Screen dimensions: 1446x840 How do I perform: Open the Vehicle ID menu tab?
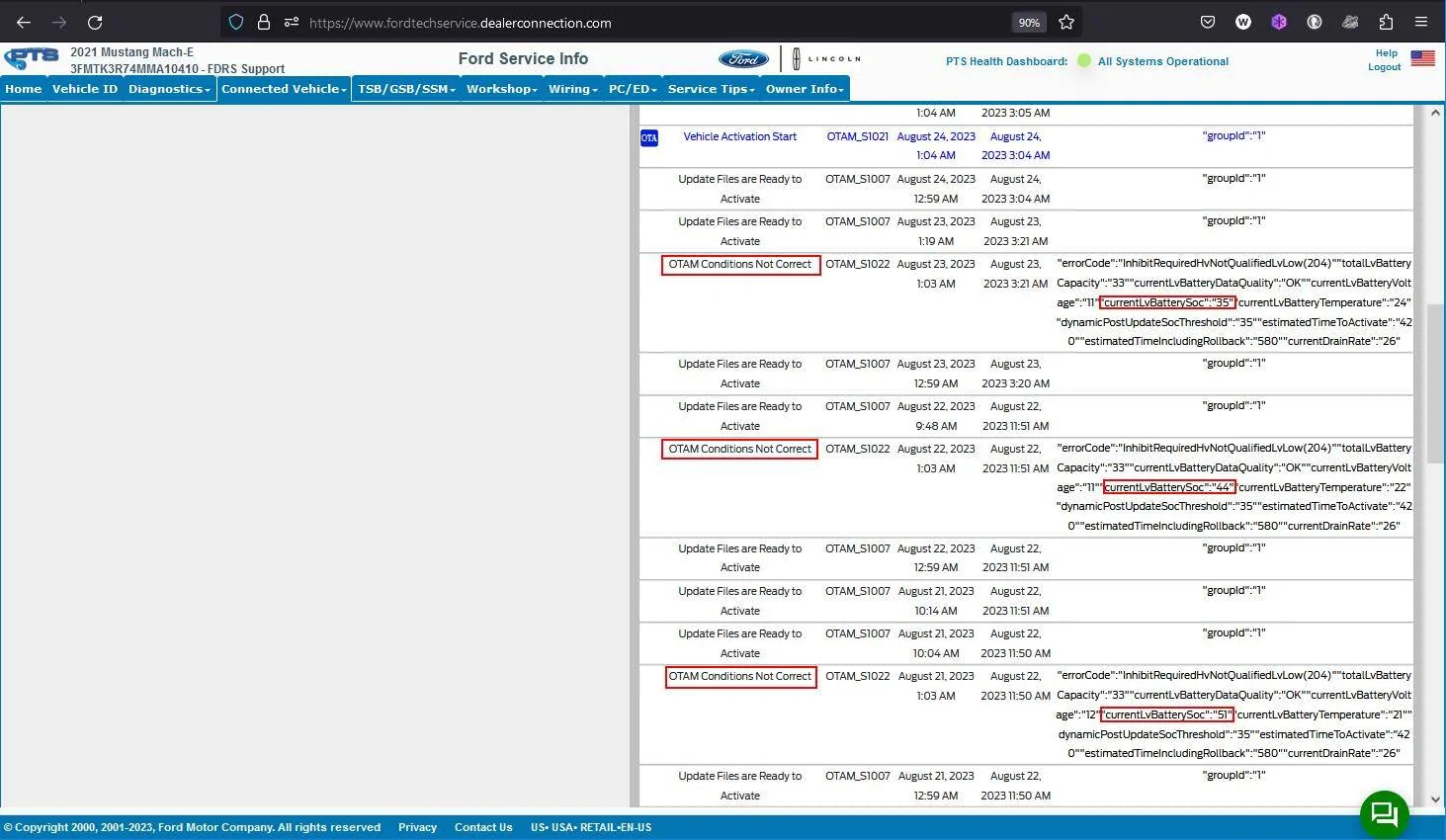(85, 89)
